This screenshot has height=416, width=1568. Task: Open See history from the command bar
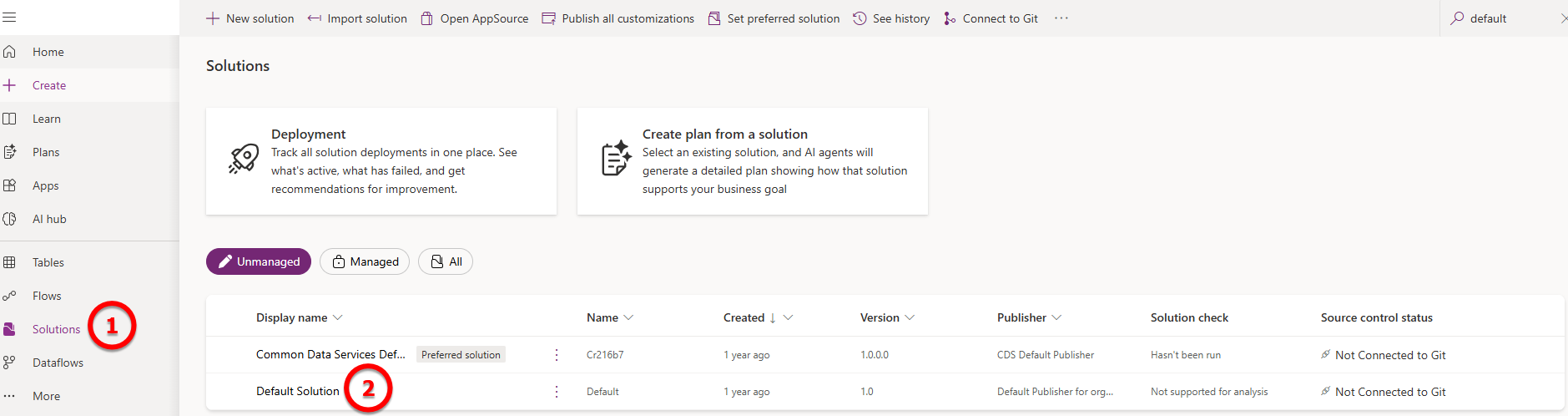[891, 18]
